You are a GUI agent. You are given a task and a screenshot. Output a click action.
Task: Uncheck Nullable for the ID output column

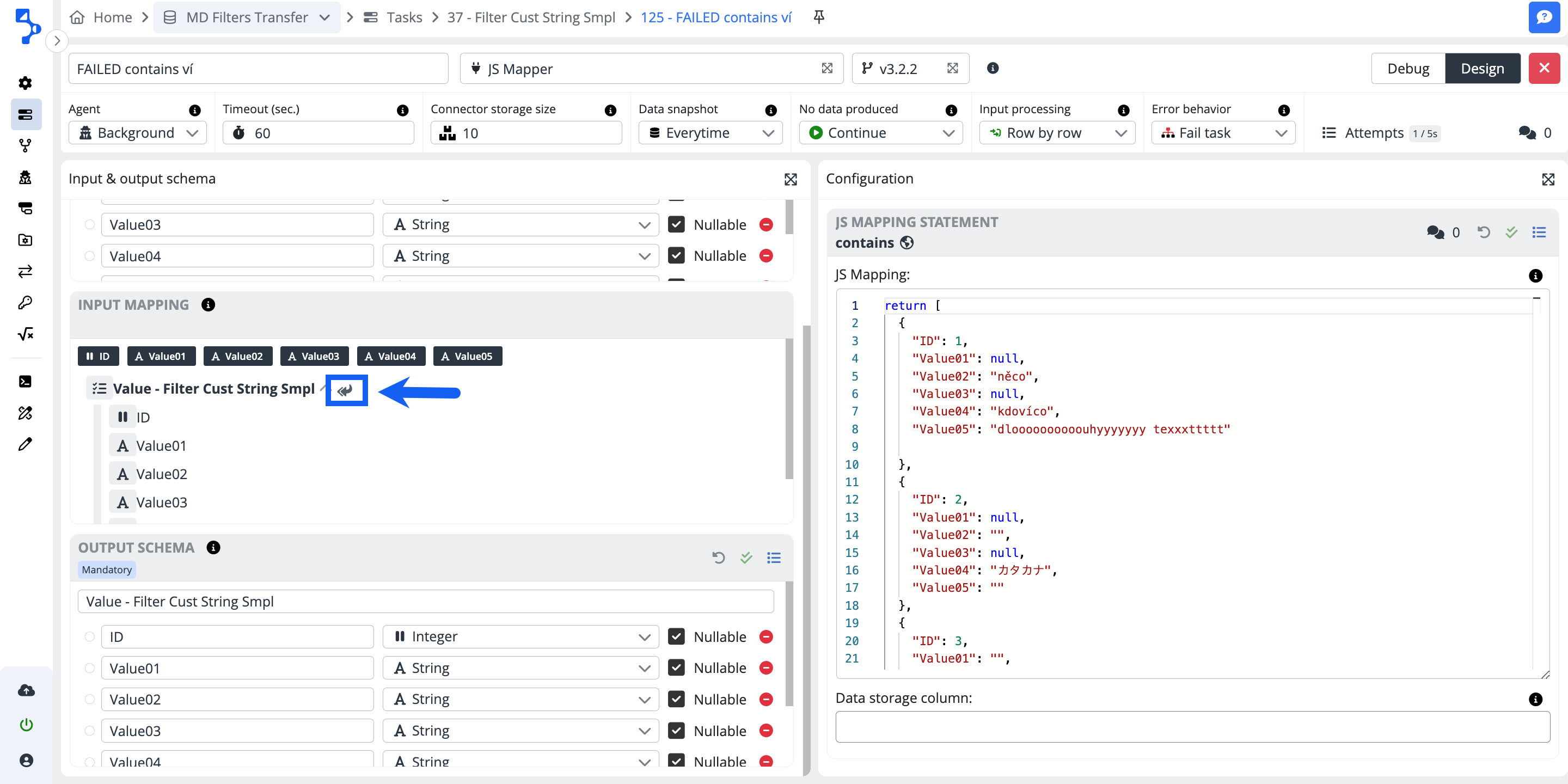[x=676, y=636]
